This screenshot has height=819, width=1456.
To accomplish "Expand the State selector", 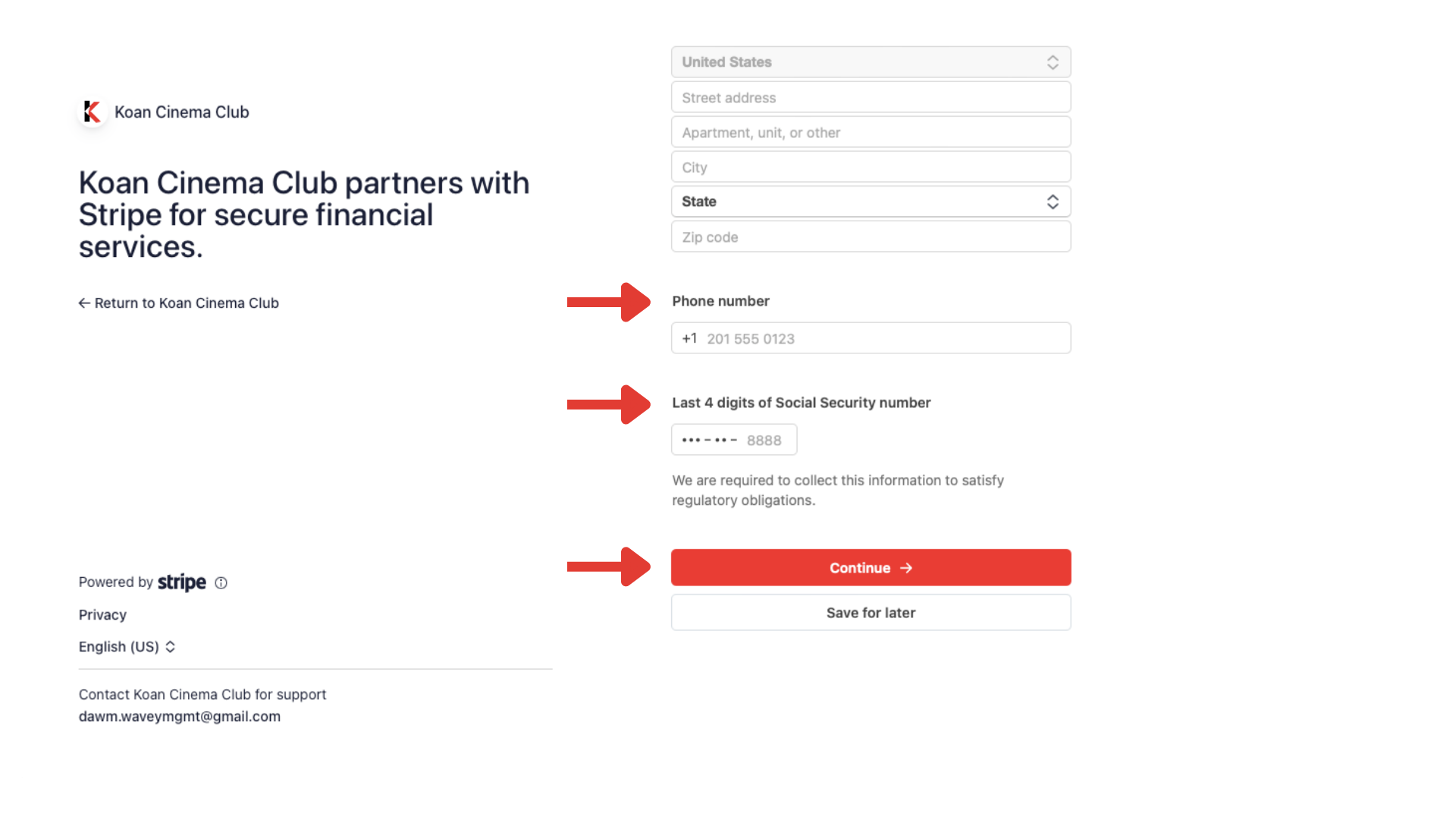I will 871,202.
